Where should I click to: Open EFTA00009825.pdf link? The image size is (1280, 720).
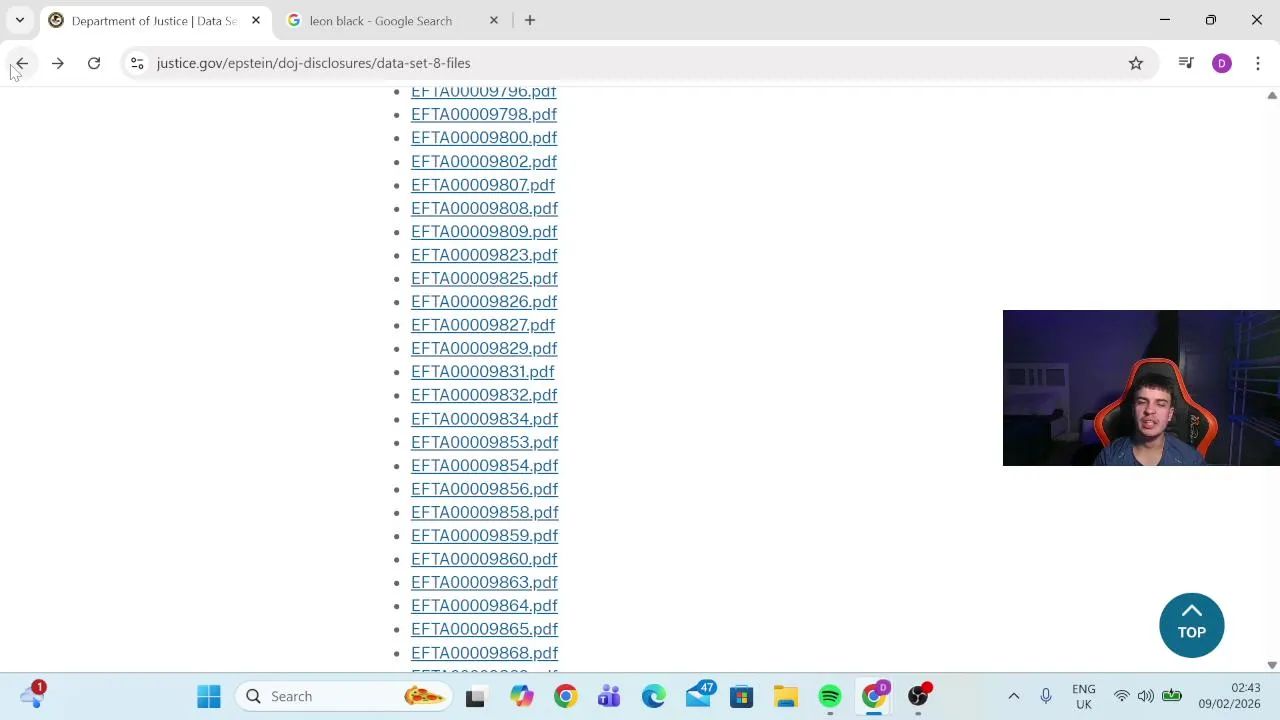pyautogui.click(x=484, y=278)
